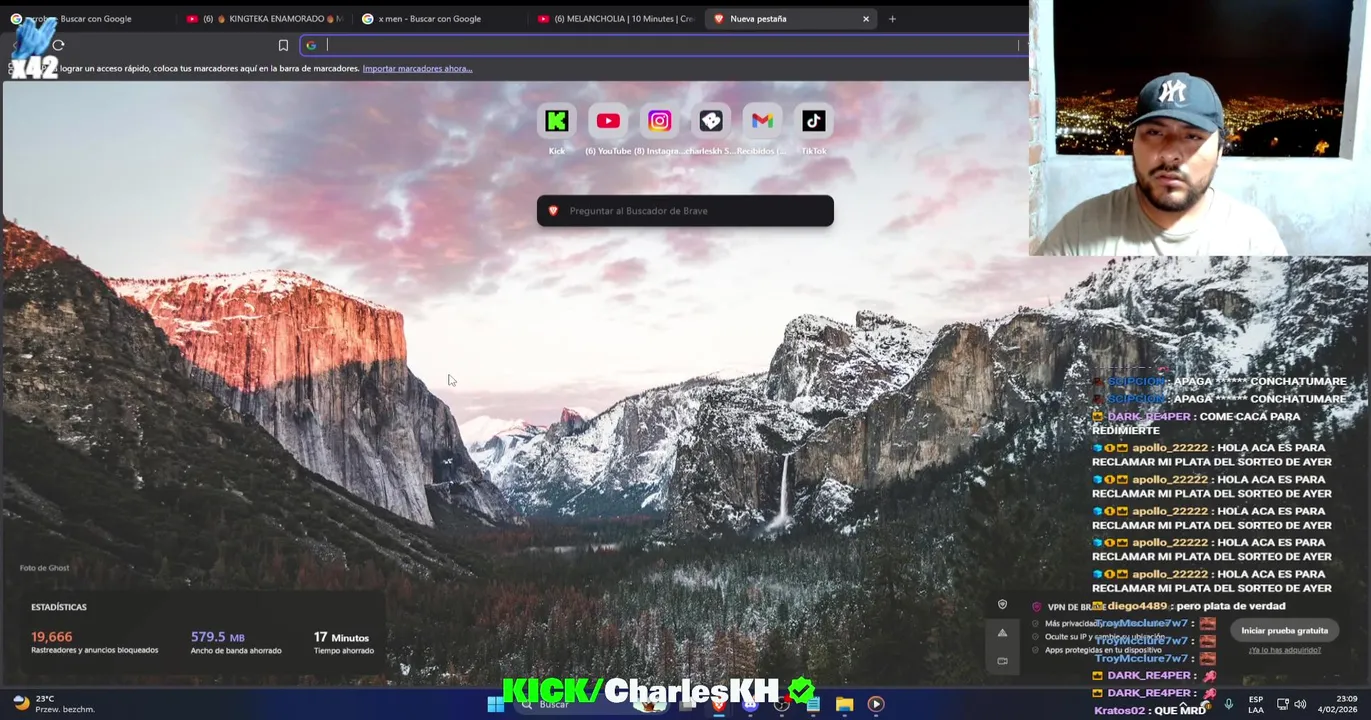Open the Gmail Recibidos shortcut tile

762,121
